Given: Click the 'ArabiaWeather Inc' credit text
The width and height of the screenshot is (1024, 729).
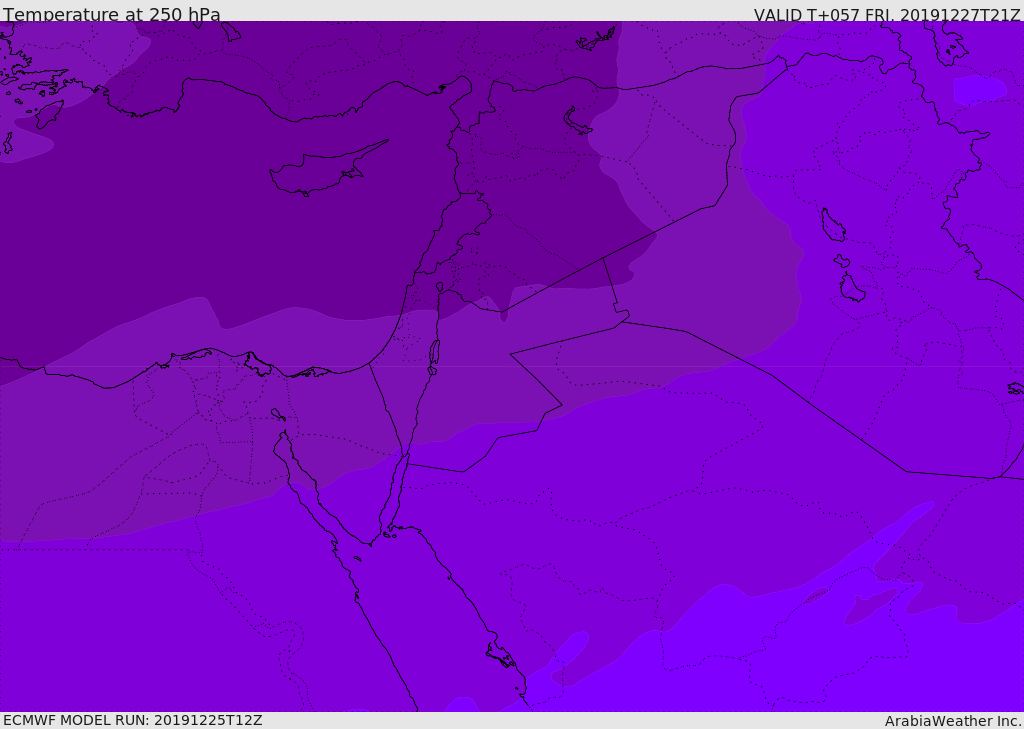Looking at the screenshot, I should (952, 721).
